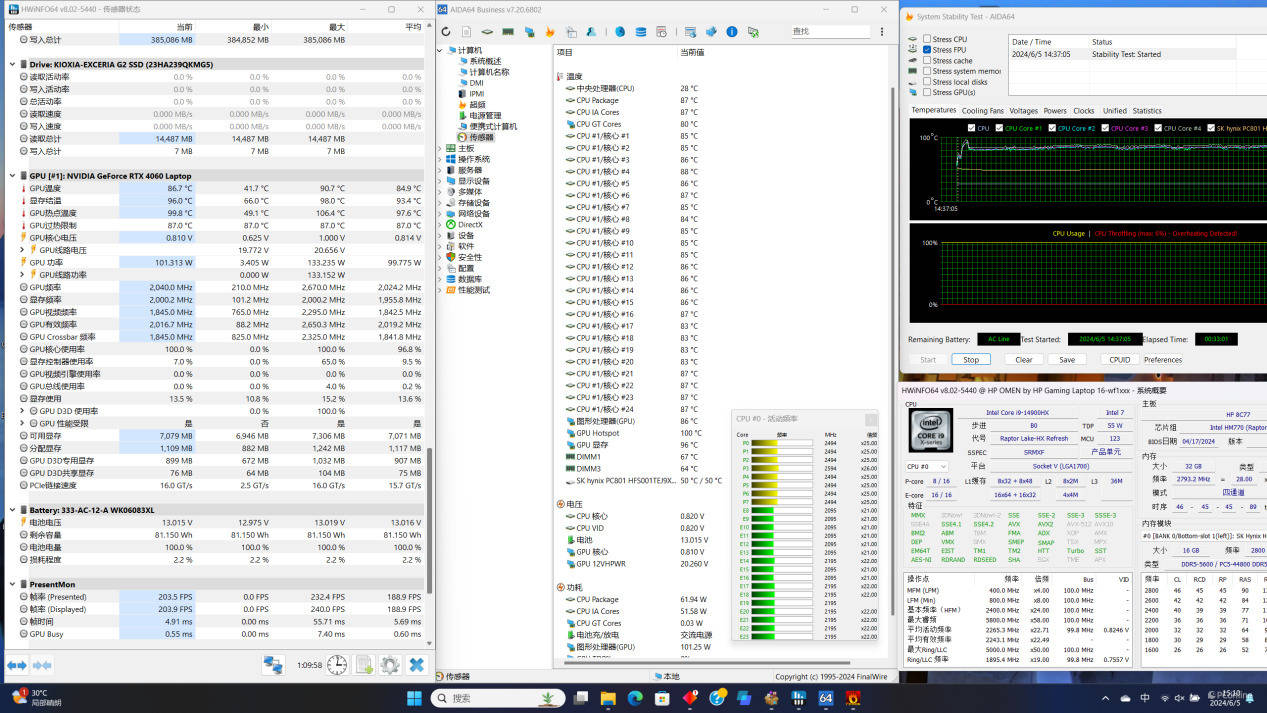1267x713 pixels.
Task: Collapse PresentMon section in HWiNFO
Action: [x=13, y=584]
